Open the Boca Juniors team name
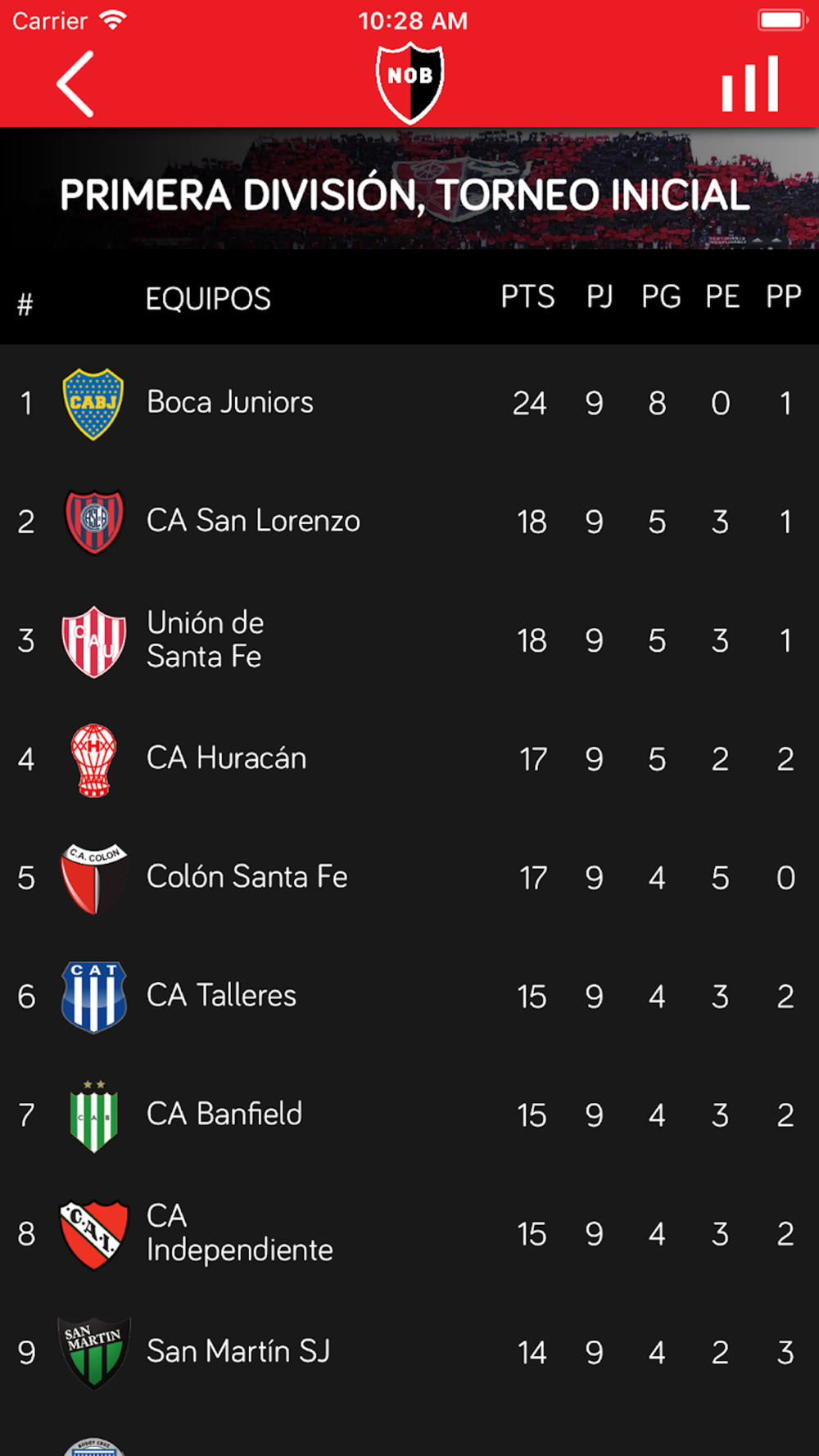Screen dimensions: 819x1456 [x=230, y=402]
